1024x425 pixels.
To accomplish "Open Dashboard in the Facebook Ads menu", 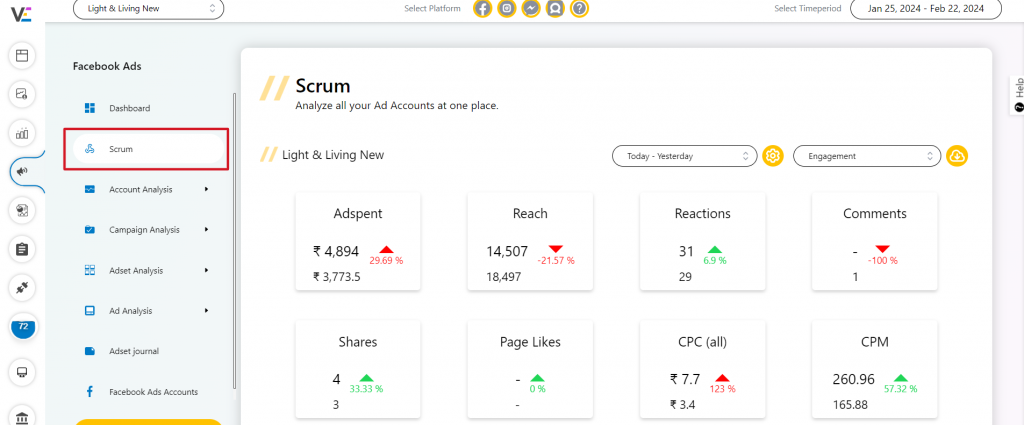I will (129, 108).
